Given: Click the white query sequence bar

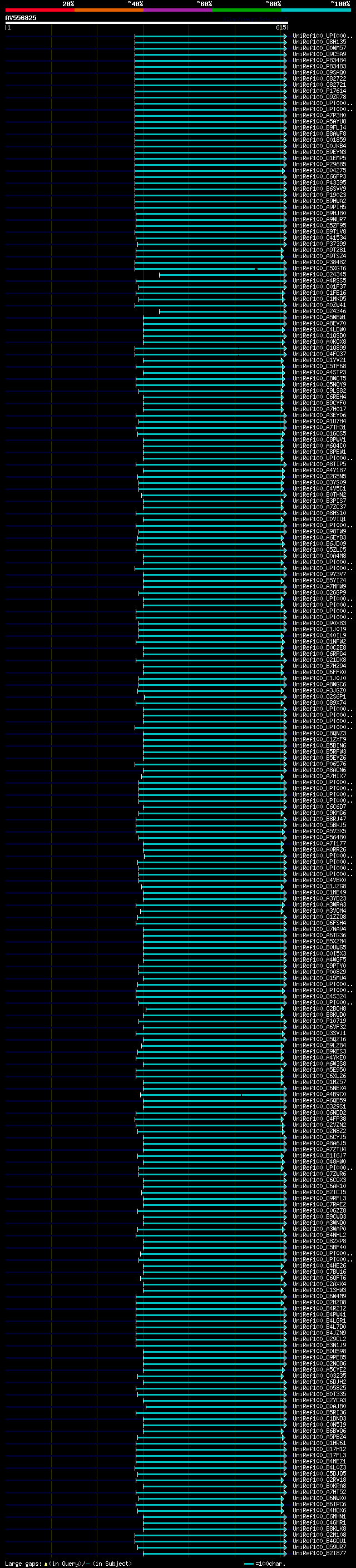Looking at the screenshot, I should coord(147,22).
